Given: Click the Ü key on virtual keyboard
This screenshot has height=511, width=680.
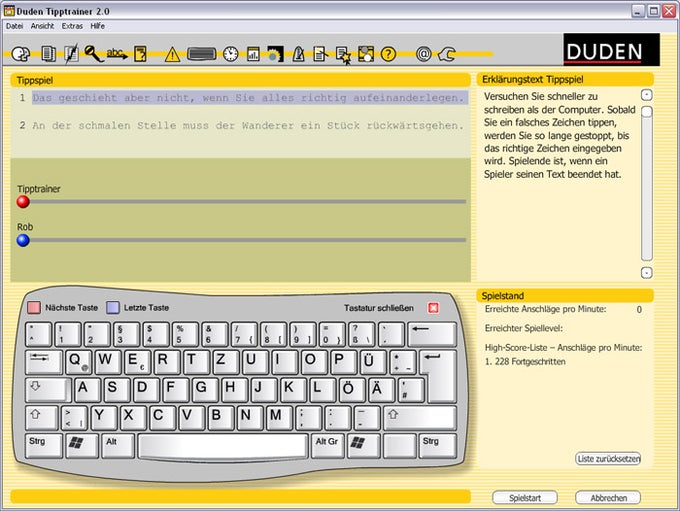Looking at the screenshot, I should coord(372,361).
